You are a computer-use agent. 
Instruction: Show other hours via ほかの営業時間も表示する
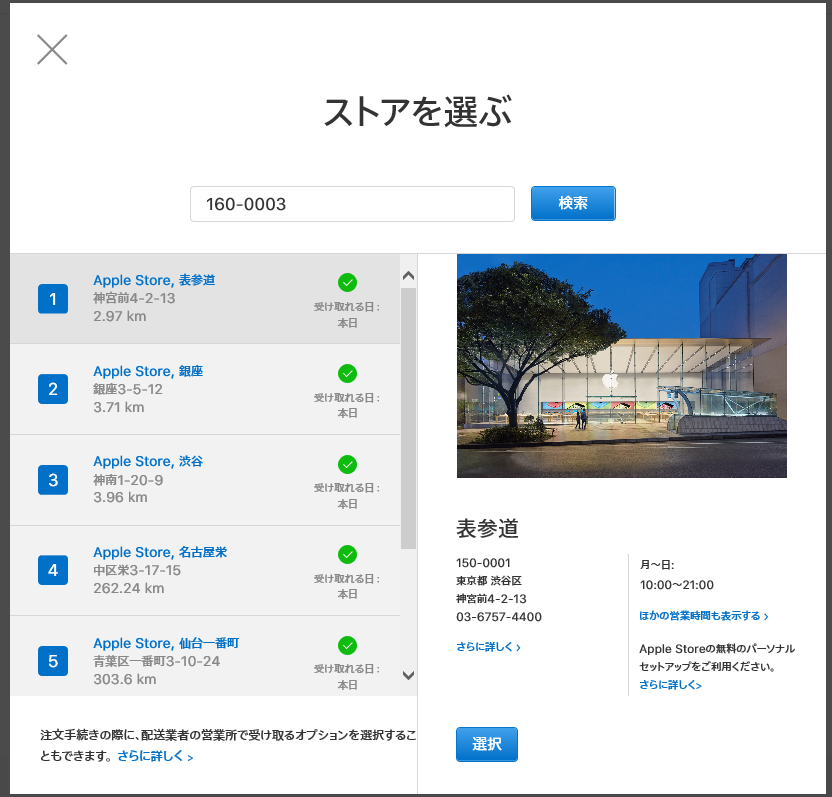point(704,616)
